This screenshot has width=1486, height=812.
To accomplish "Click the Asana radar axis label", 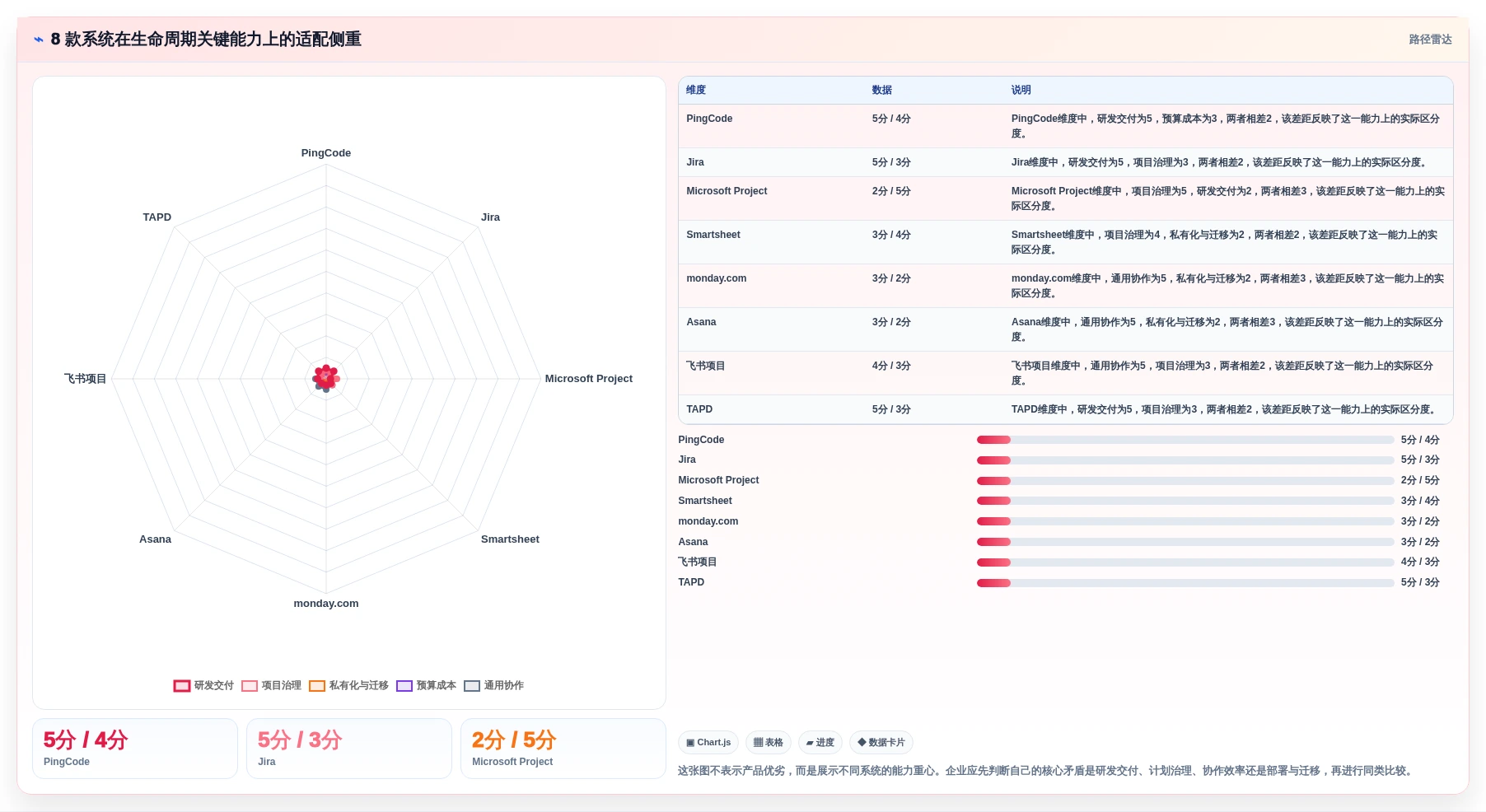I will [x=155, y=539].
